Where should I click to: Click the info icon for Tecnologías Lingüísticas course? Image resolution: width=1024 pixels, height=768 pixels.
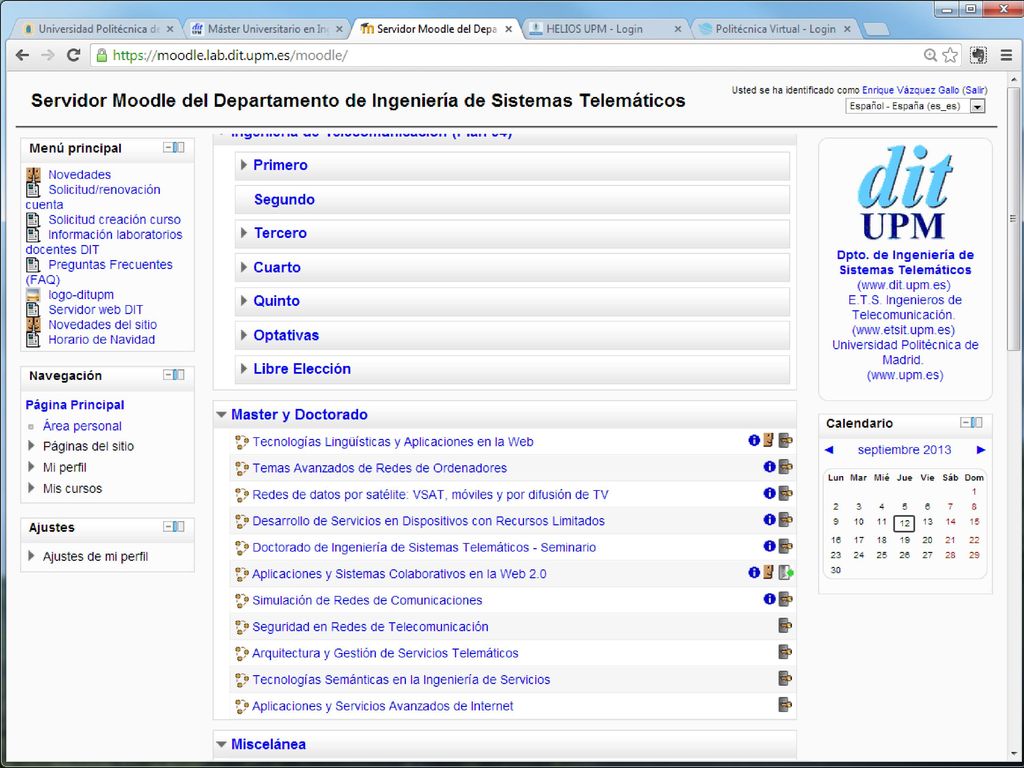754,441
